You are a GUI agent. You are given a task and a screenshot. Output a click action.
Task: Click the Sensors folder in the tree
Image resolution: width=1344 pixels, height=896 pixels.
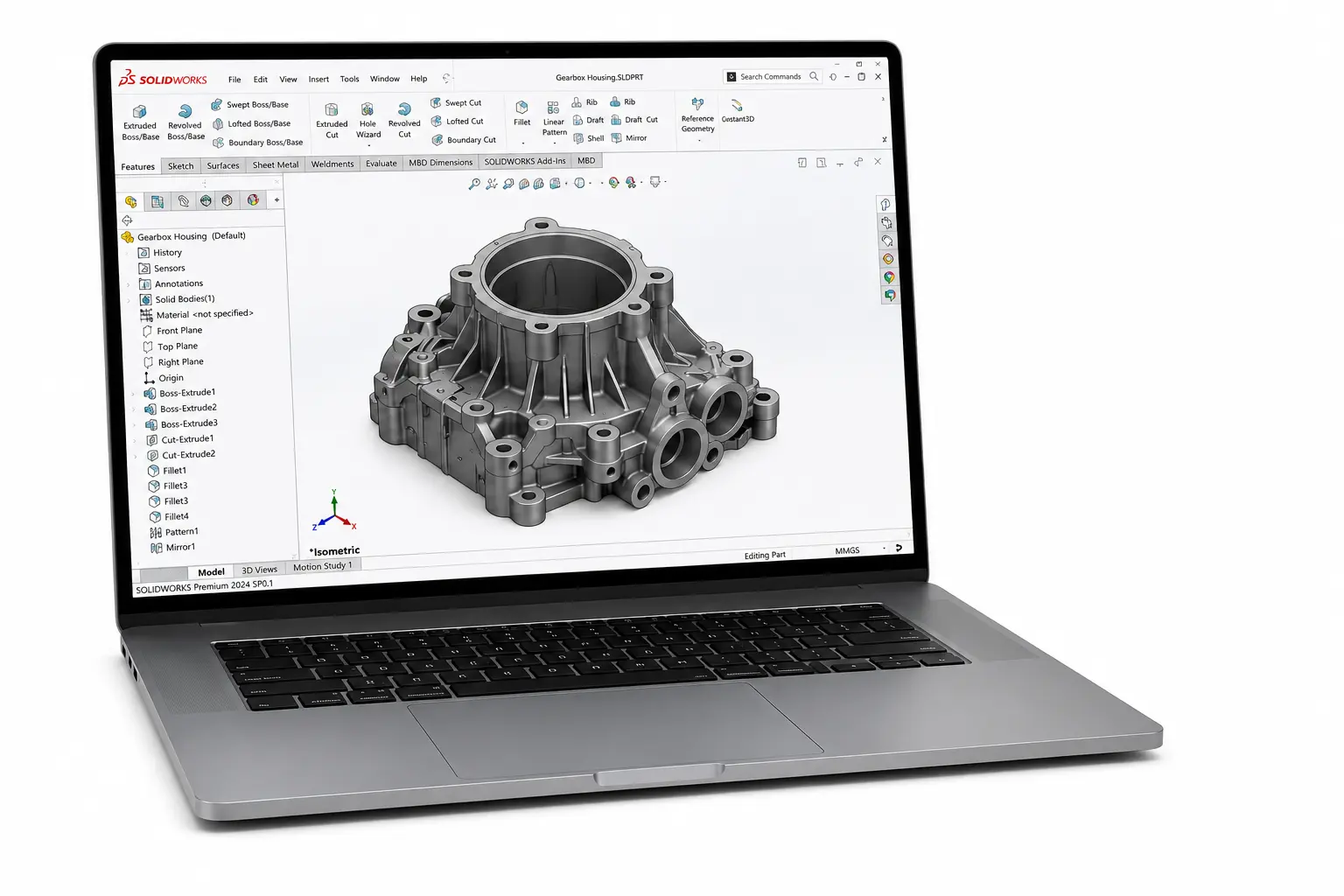(x=162, y=269)
